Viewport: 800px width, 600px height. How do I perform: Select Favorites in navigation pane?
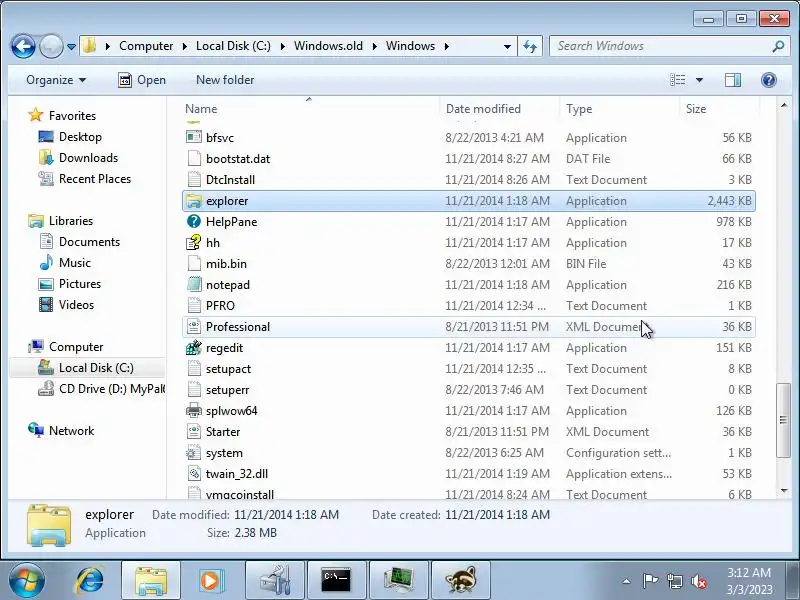(72, 116)
